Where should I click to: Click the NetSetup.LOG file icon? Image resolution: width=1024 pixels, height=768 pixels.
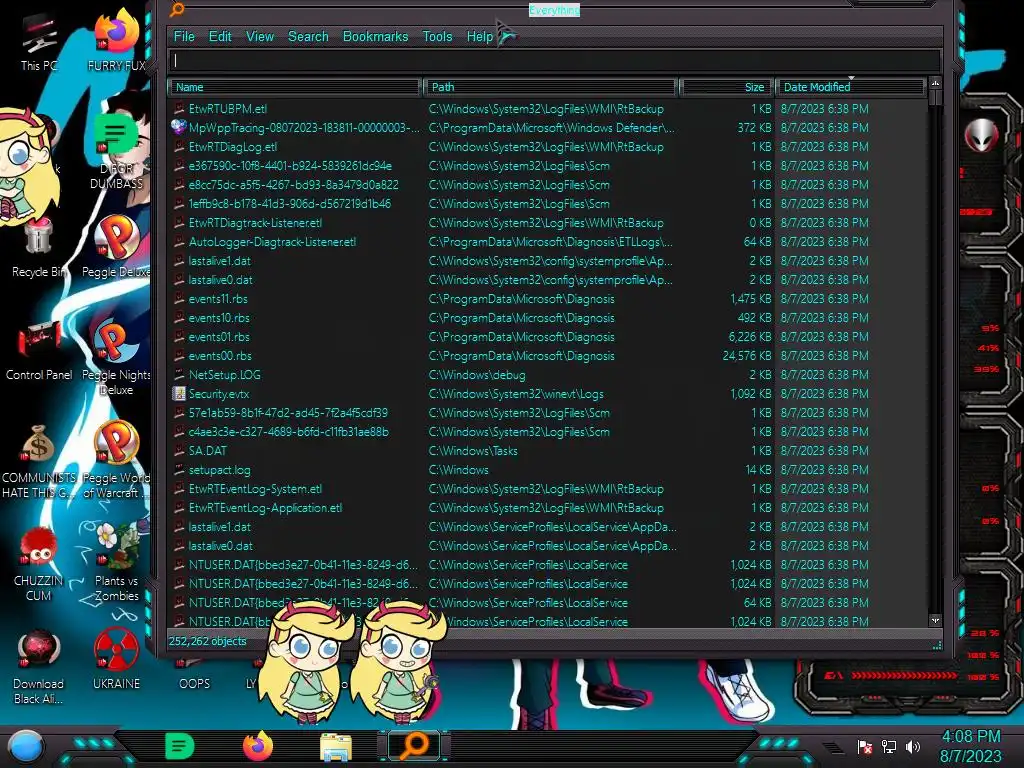(x=179, y=375)
